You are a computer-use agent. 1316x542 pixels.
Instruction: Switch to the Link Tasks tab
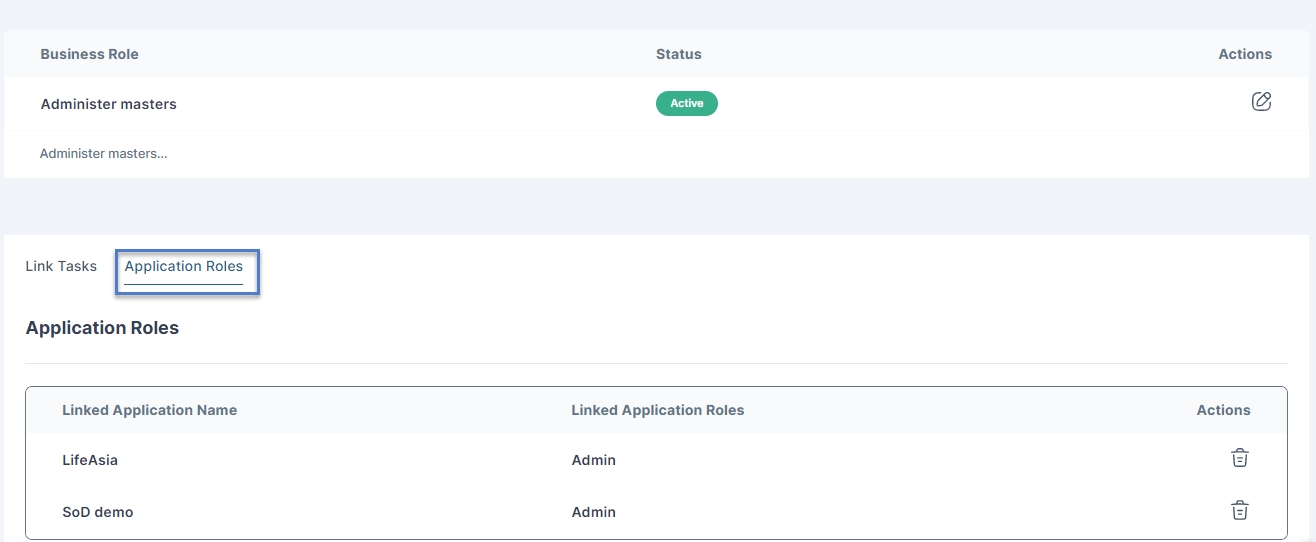tap(61, 266)
